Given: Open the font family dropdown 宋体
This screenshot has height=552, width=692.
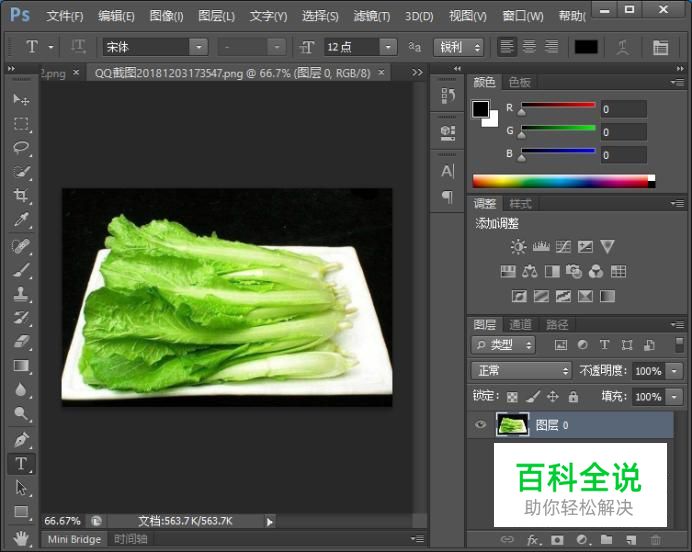Looking at the screenshot, I should (198, 46).
